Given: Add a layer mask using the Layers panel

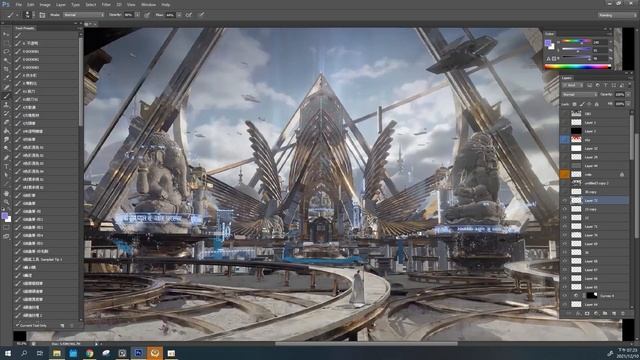Looking at the screenshot, I should tap(587, 313).
